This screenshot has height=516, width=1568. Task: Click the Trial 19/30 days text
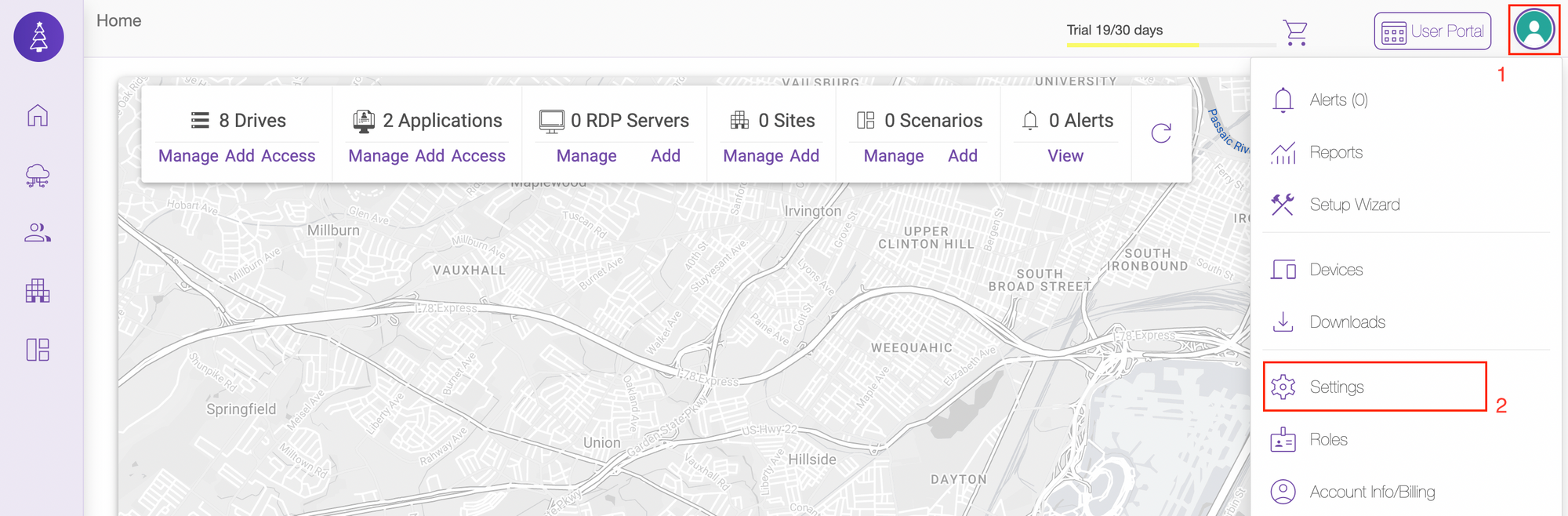(1115, 30)
